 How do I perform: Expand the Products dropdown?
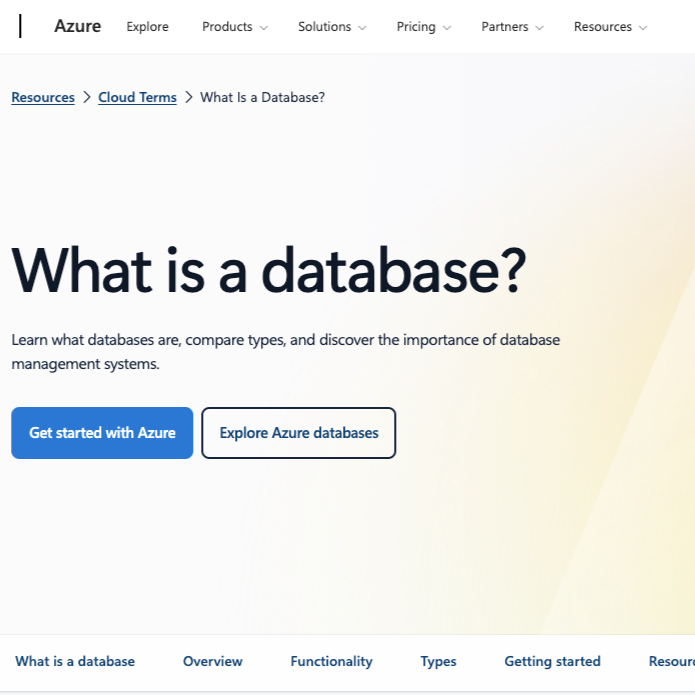(235, 27)
